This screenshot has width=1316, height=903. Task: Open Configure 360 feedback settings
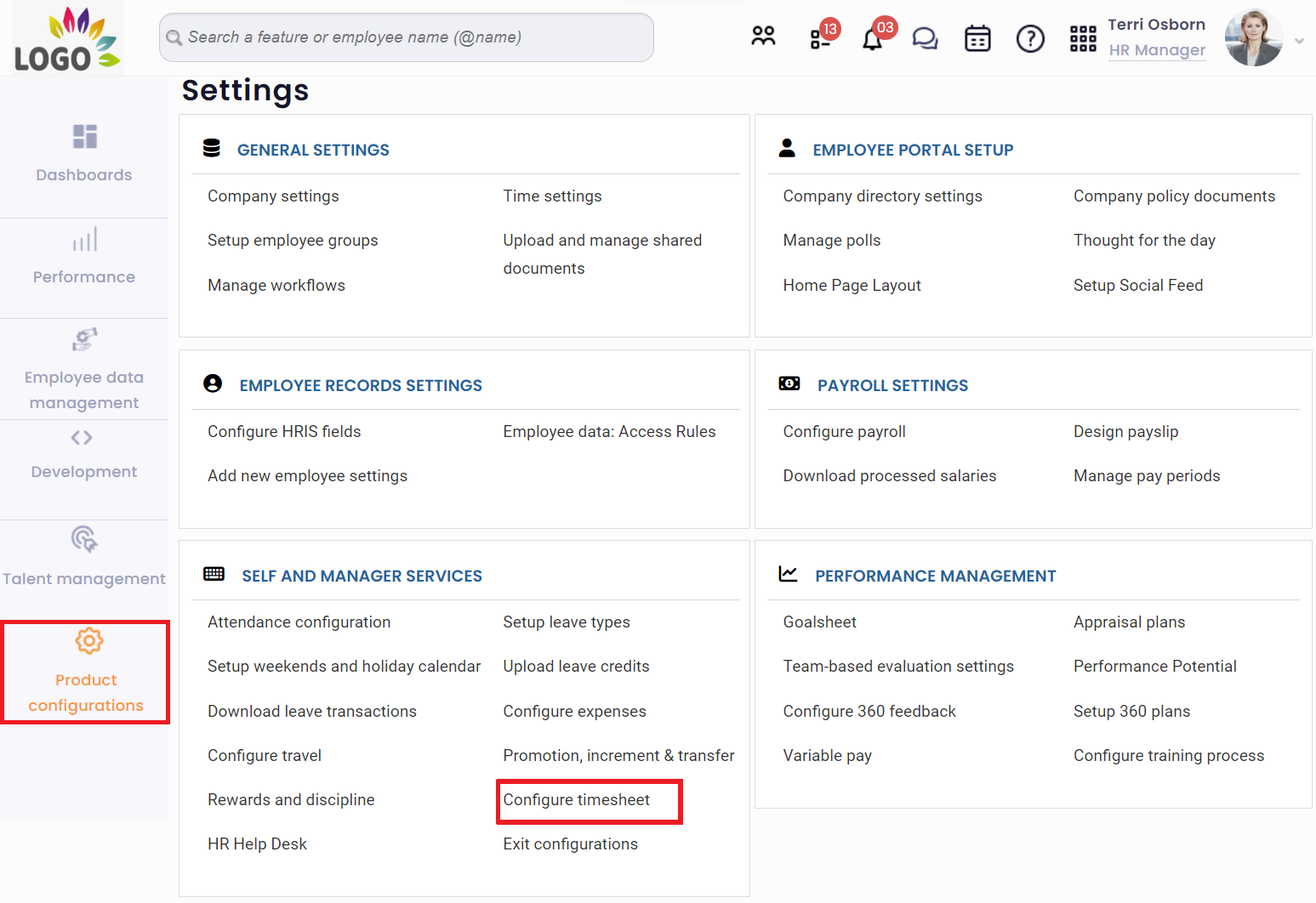coord(869,711)
